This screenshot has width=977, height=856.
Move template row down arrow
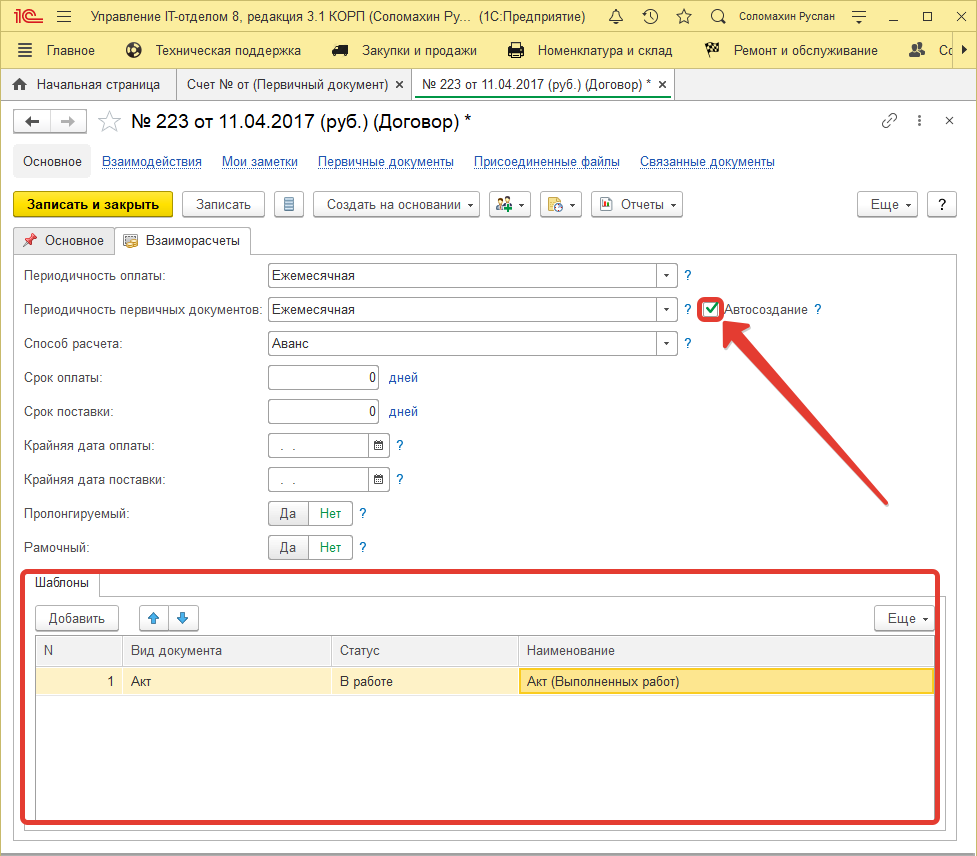pyautogui.click(x=182, y=618)
